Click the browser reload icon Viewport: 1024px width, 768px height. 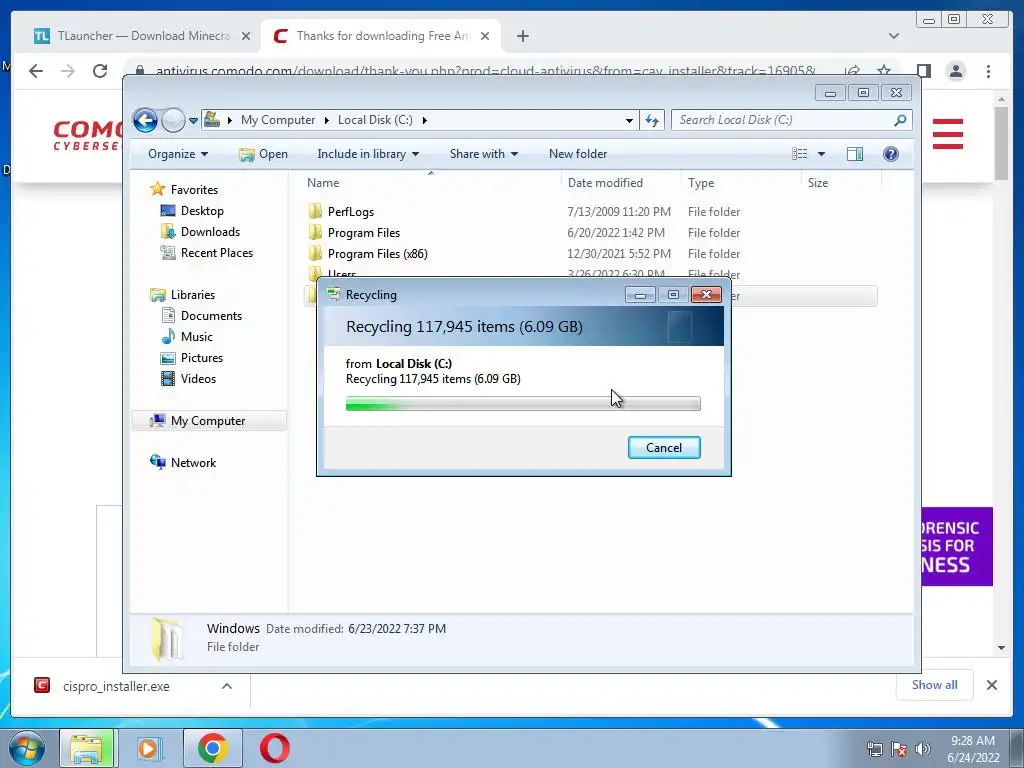click(100, 71)
